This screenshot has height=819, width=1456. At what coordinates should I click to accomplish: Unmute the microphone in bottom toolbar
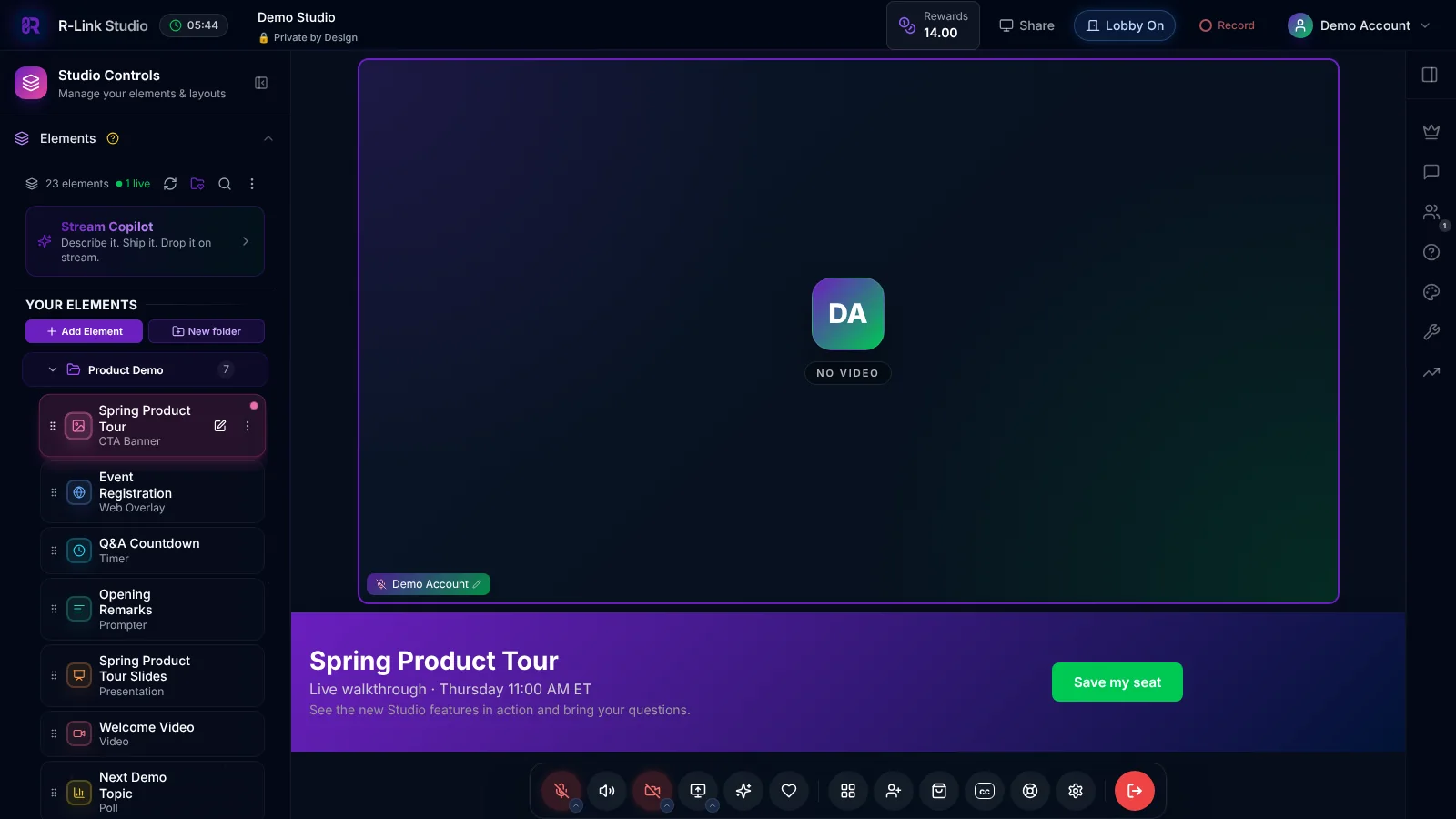tap(561, 791)
